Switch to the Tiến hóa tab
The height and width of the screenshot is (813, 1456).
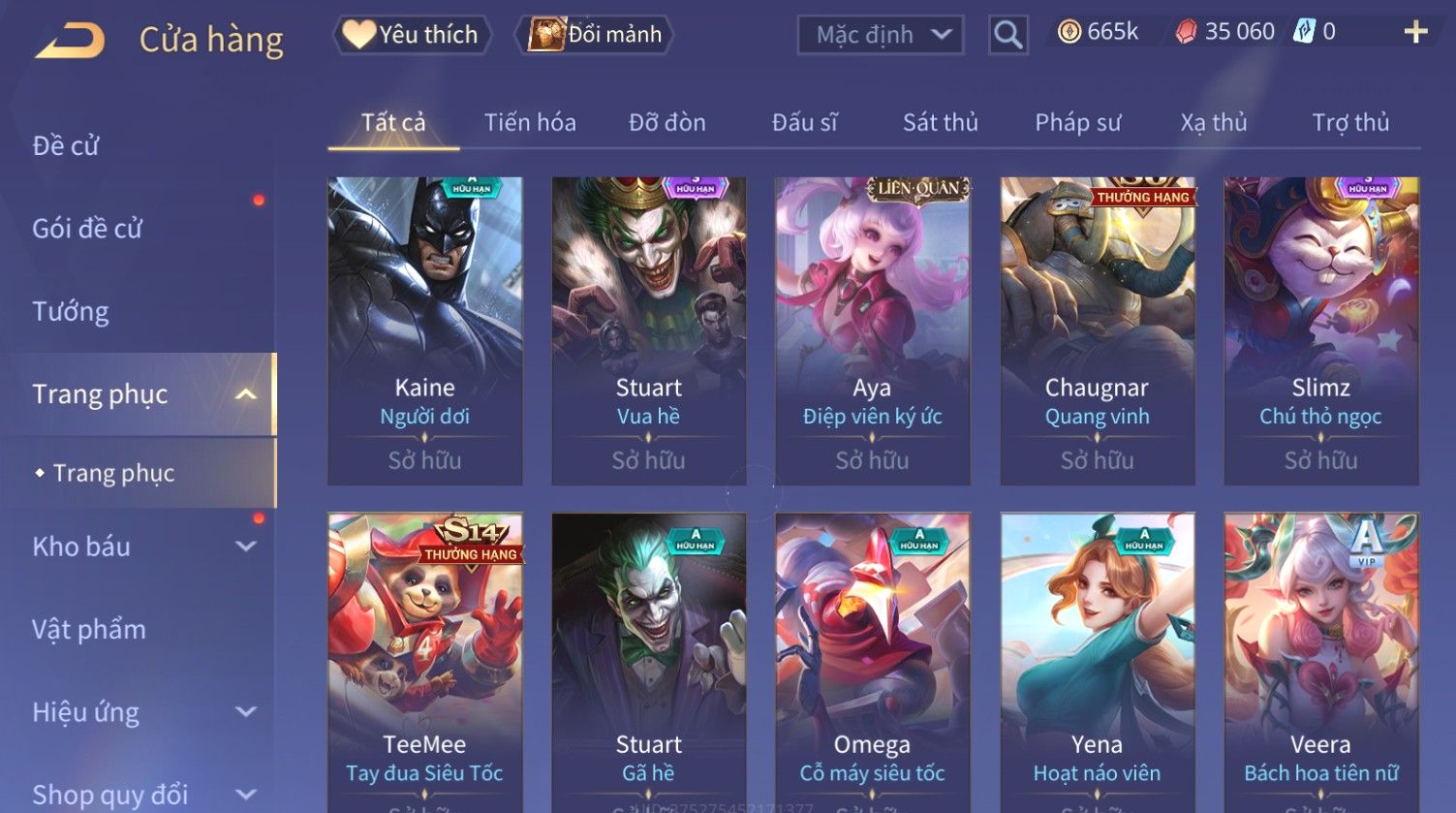(530, 123)
